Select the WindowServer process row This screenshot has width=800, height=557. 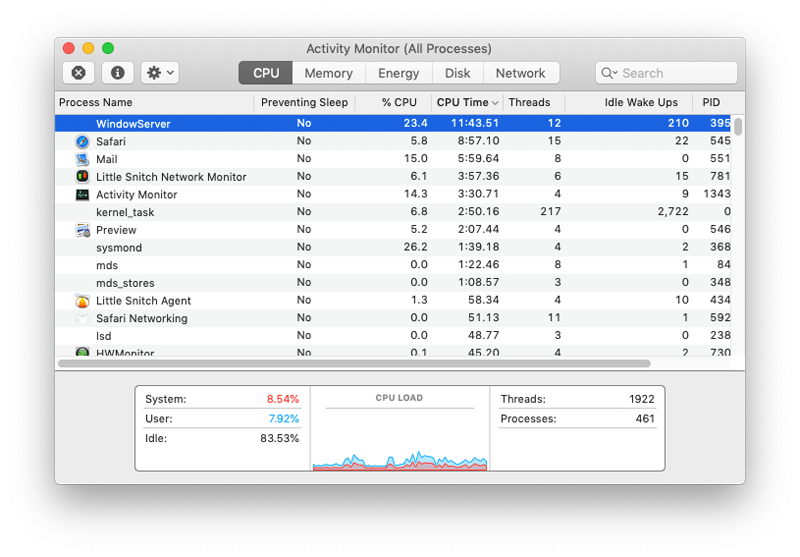(x=393, y=123)
